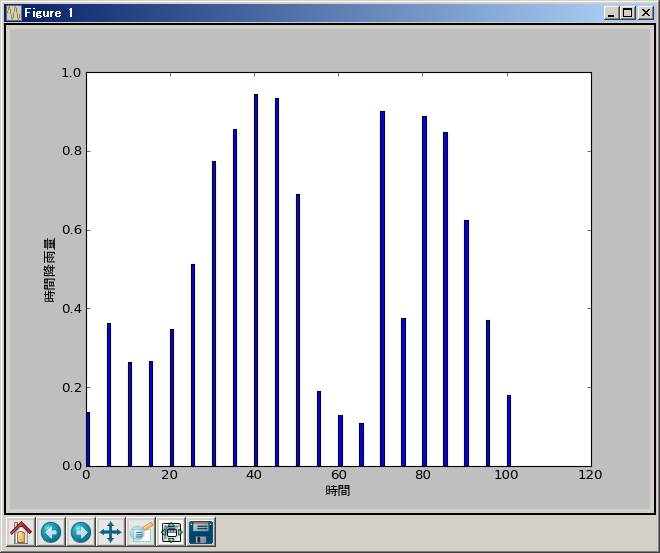Maximize the Figure 1 window

[x=627, y=13]
